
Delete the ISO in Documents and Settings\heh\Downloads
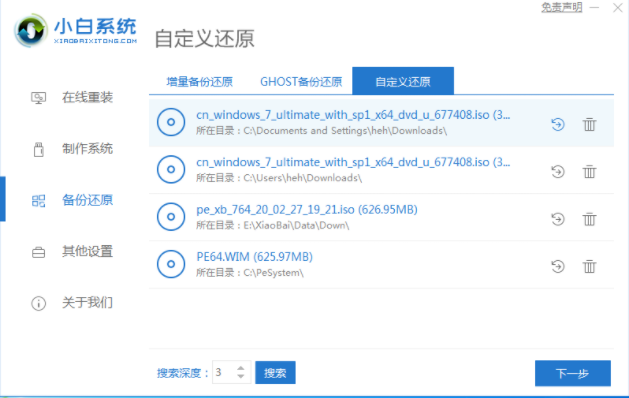589,124
